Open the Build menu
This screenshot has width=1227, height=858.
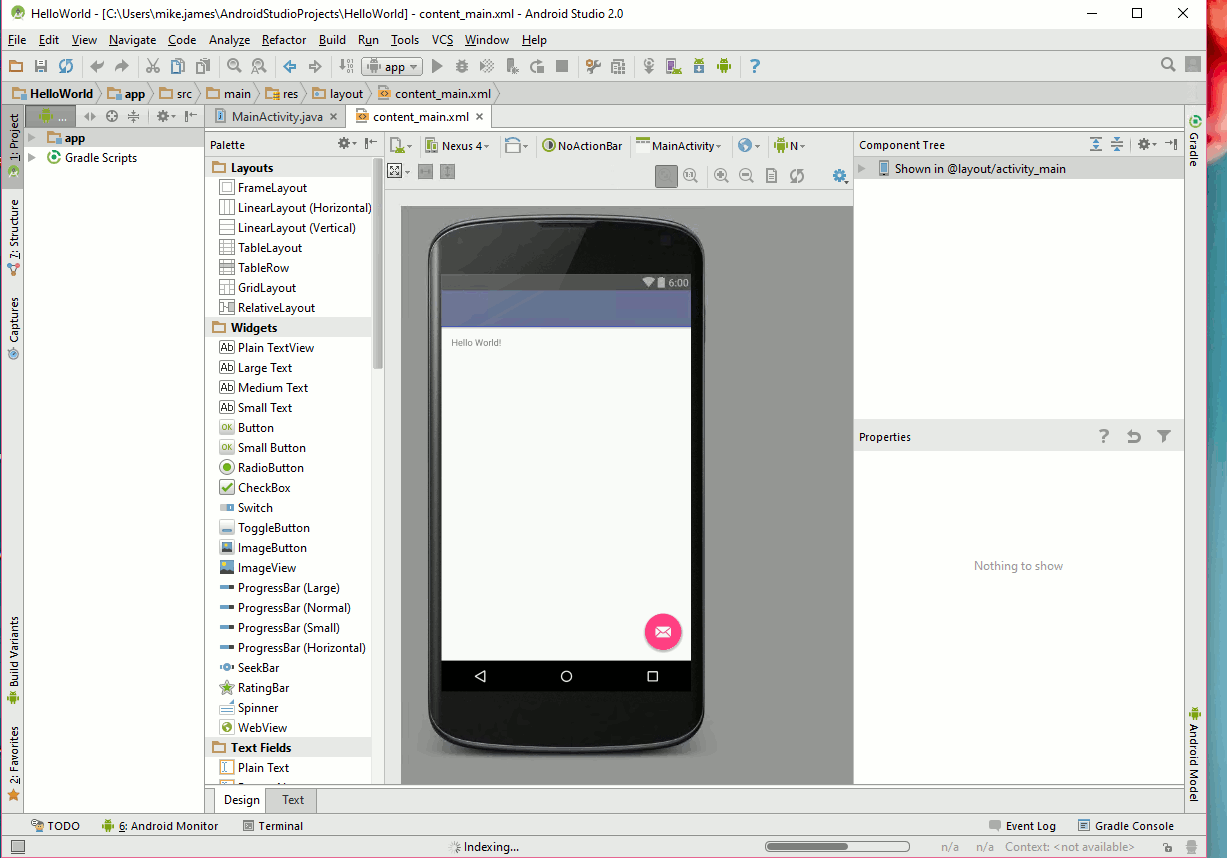pyautogui.click(x=332, y=40)
